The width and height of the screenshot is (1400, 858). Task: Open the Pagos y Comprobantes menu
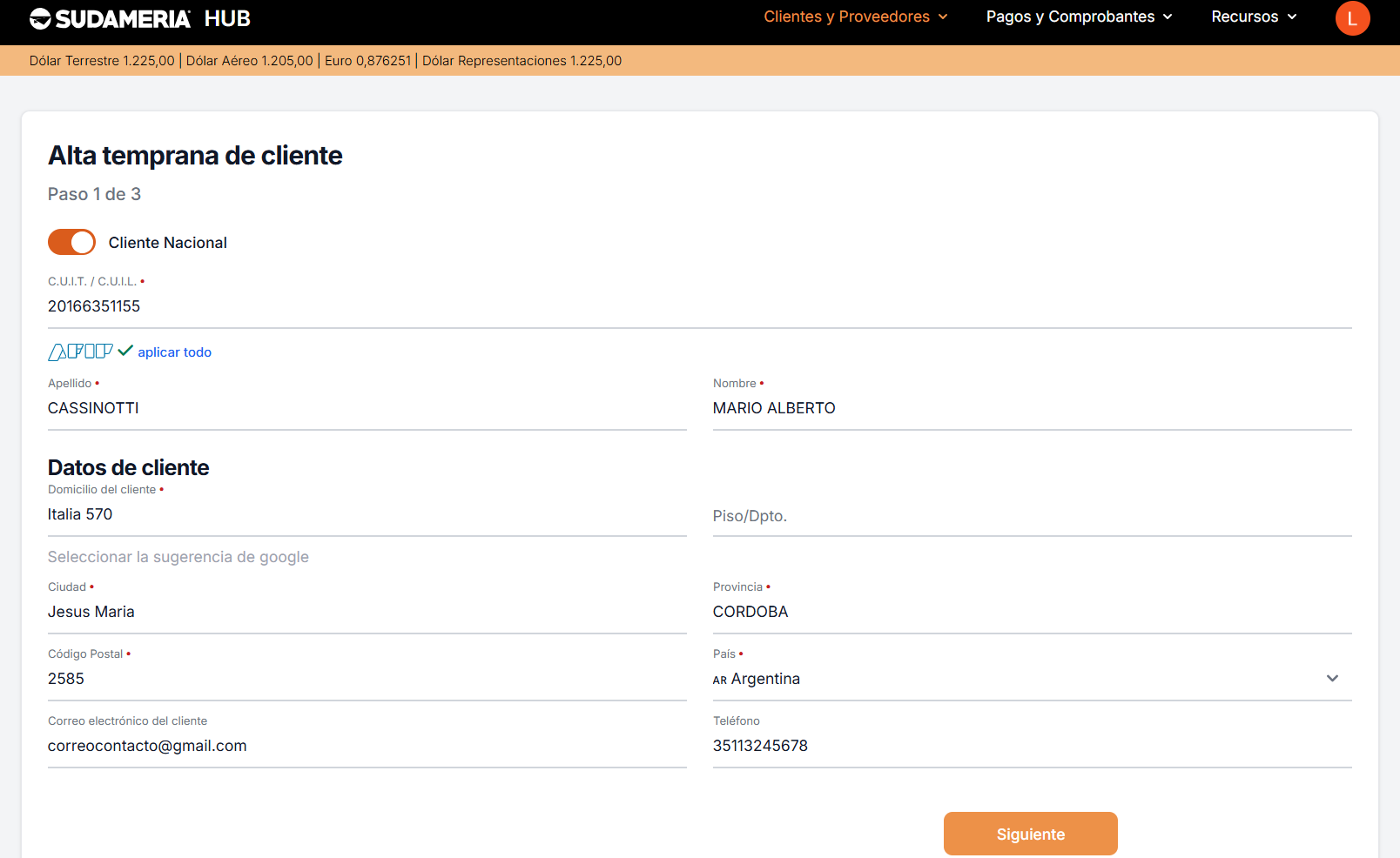point(1079,17)
